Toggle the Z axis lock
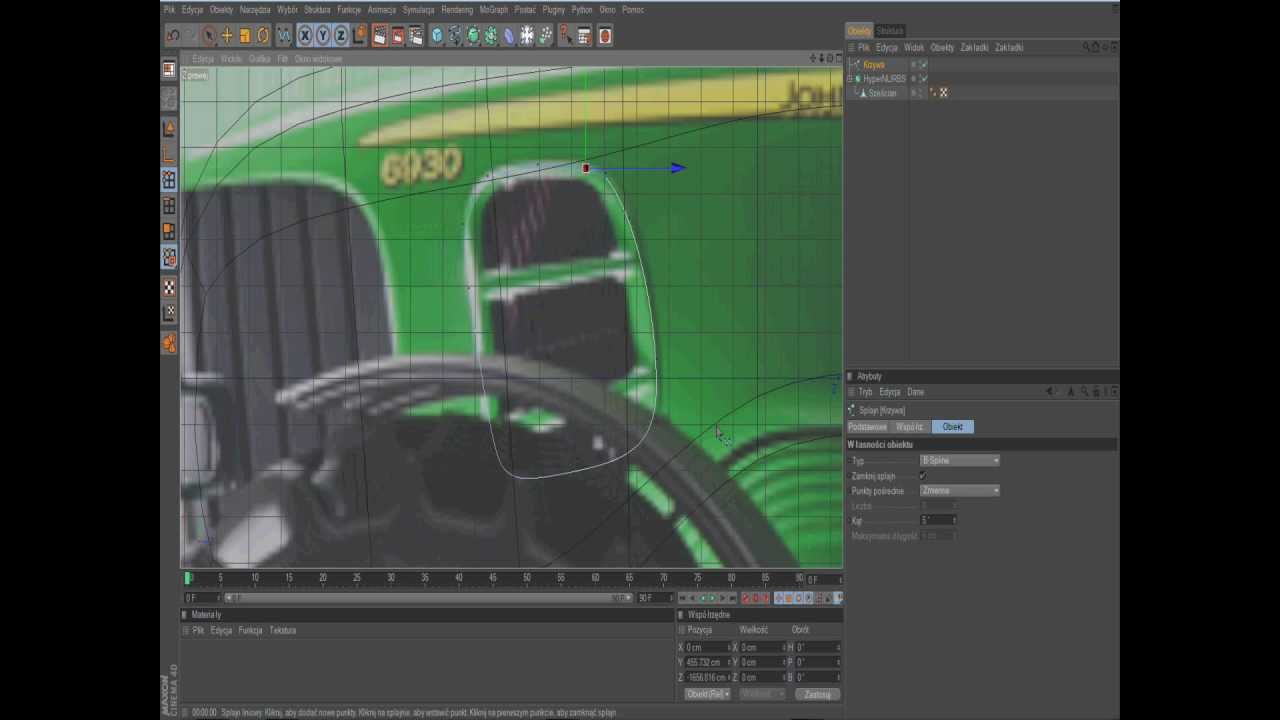 click(341, 36)
